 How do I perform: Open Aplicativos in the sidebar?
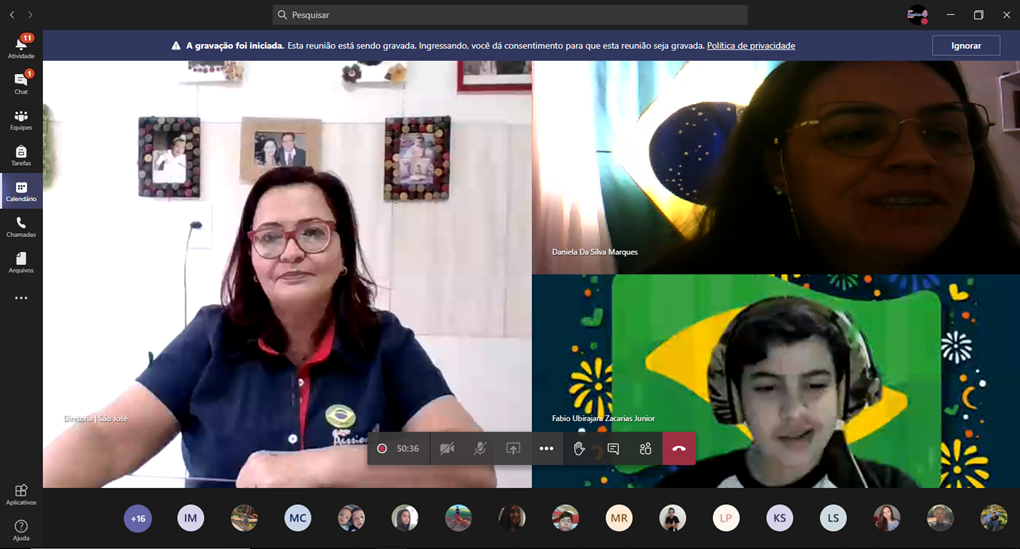point(21,494)
